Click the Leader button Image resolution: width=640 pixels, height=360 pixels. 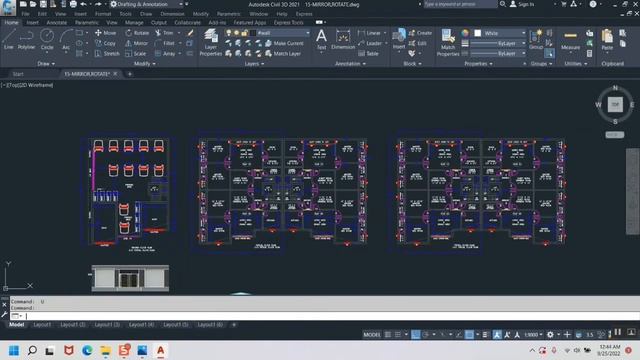tap(371, 43)
